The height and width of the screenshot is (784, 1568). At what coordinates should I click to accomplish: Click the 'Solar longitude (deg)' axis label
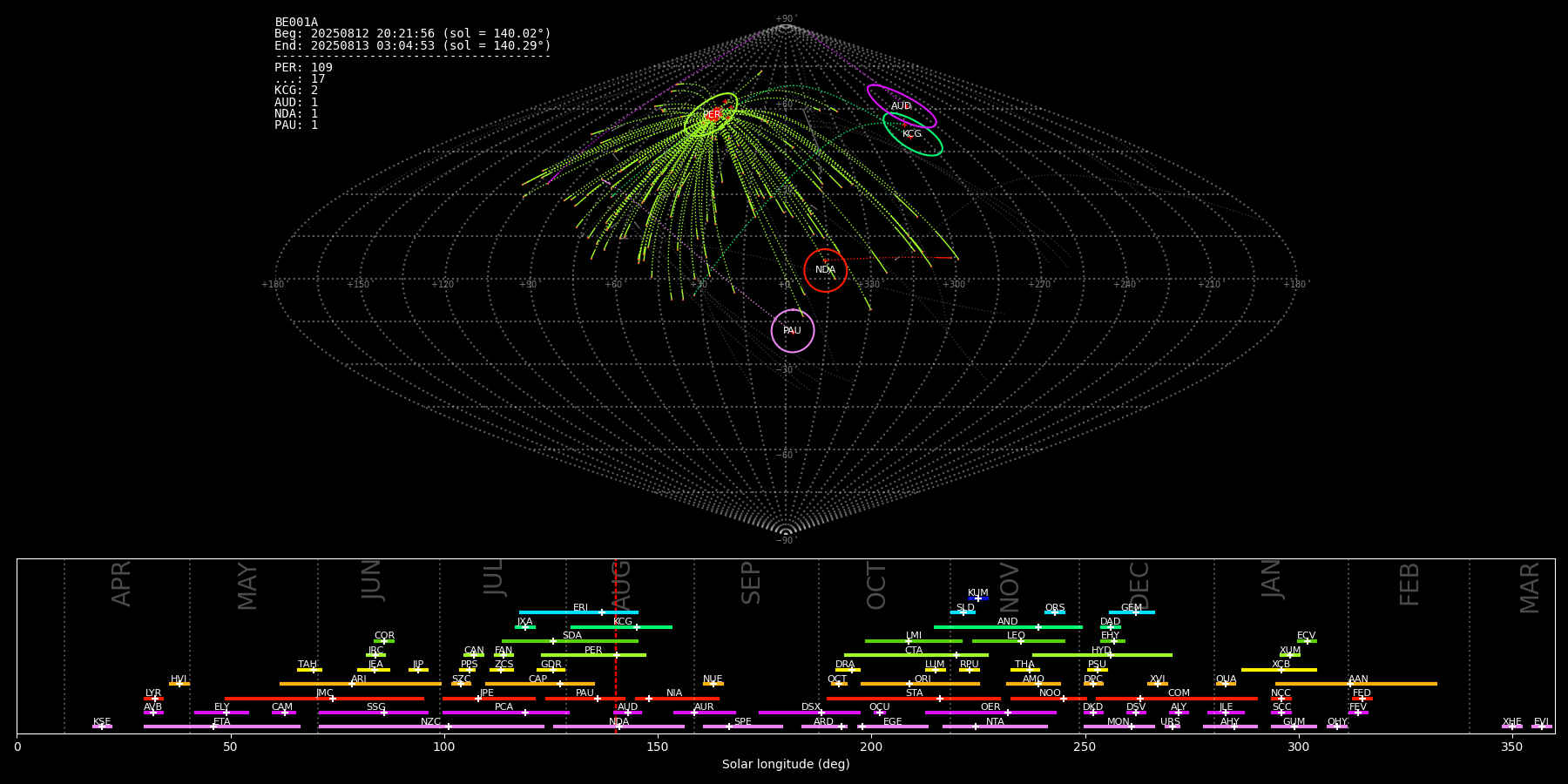786,765
